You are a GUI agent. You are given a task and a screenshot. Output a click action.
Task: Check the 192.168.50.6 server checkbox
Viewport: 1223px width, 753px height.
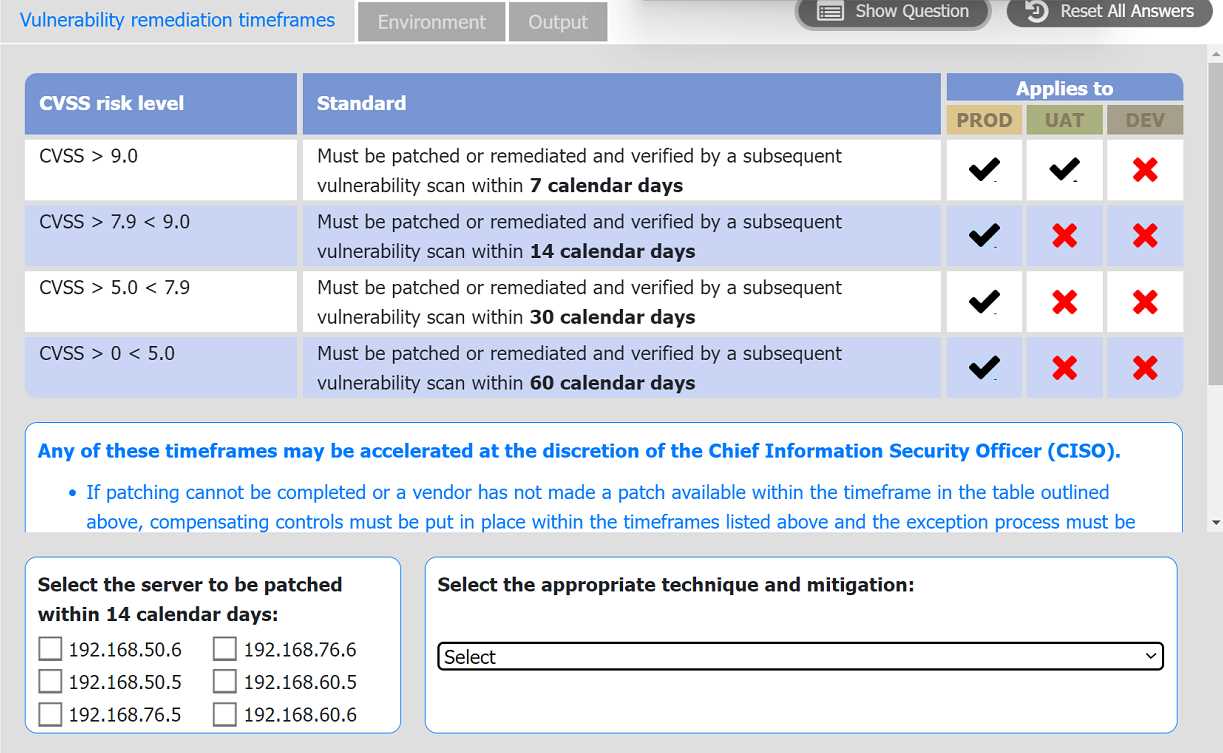[x=50, y=648]
